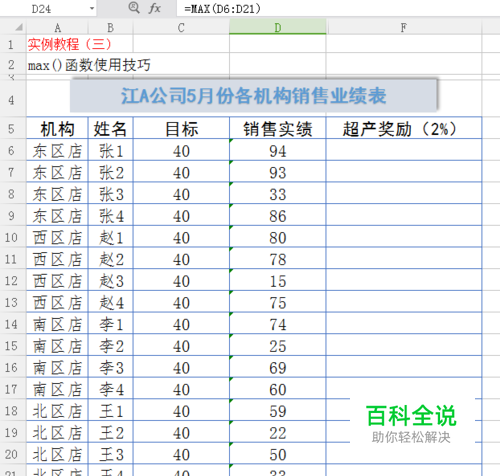Click the name cell 李2
The image size is (500, 476).
tap(111, 346)
